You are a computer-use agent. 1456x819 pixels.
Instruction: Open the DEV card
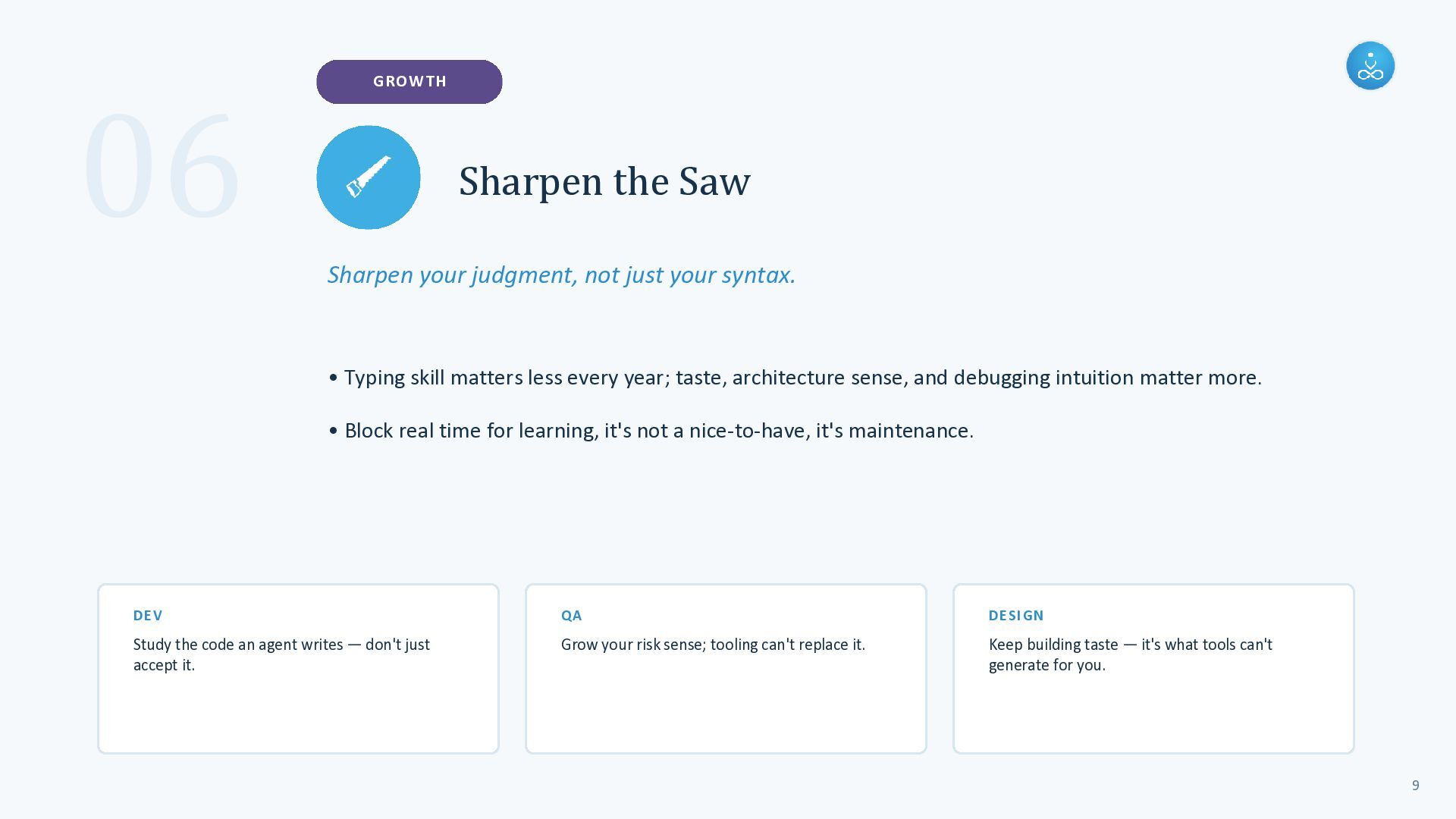click(298, 669)
